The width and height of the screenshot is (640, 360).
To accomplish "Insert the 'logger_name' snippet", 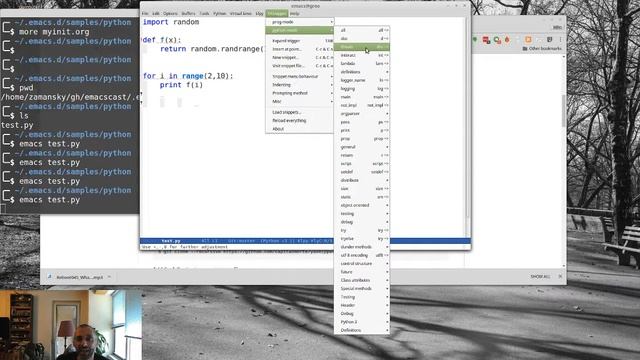I will click(x=362, y=80).
